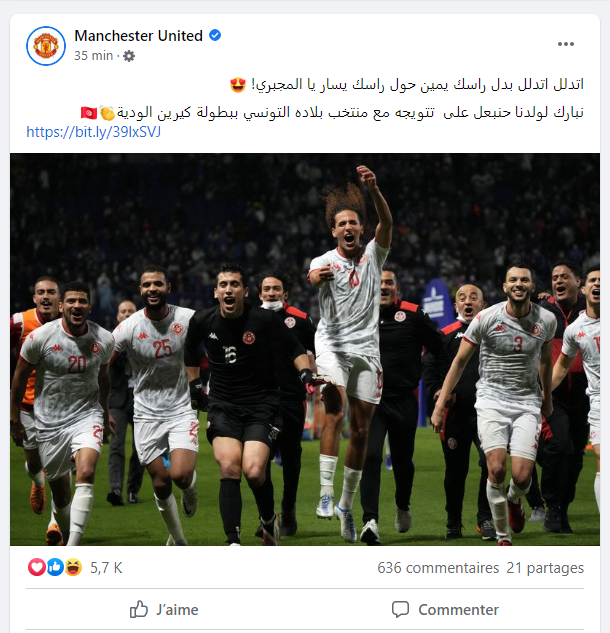
Task: Show the 21 partages list
Action: tap(545, 568)
